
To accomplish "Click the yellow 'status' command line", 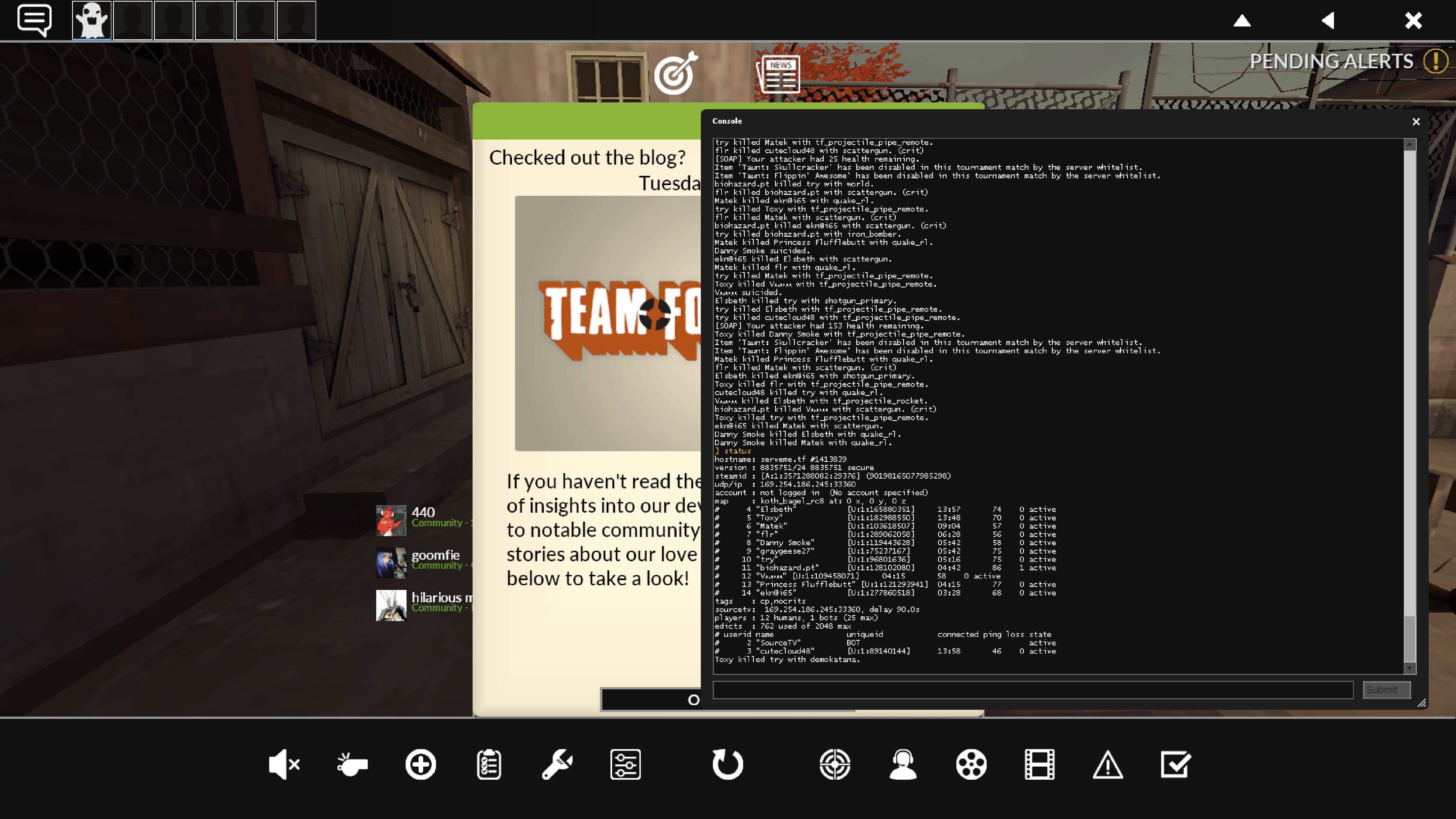I will pos(733,451).
